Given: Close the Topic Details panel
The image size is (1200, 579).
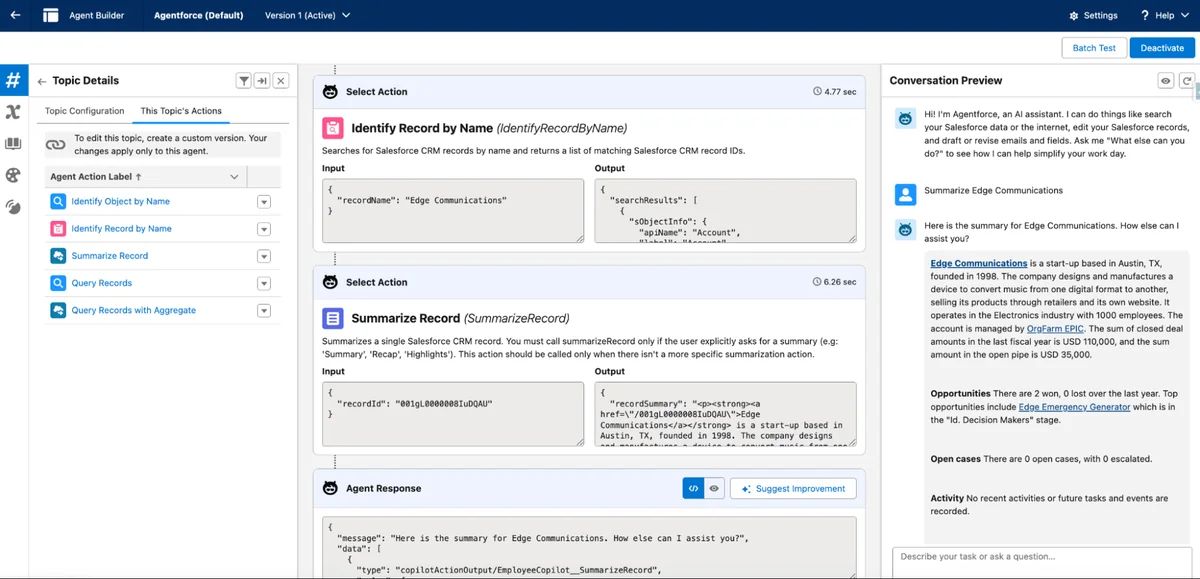Looking at the screenshot, I should click(x=281, y=81).
